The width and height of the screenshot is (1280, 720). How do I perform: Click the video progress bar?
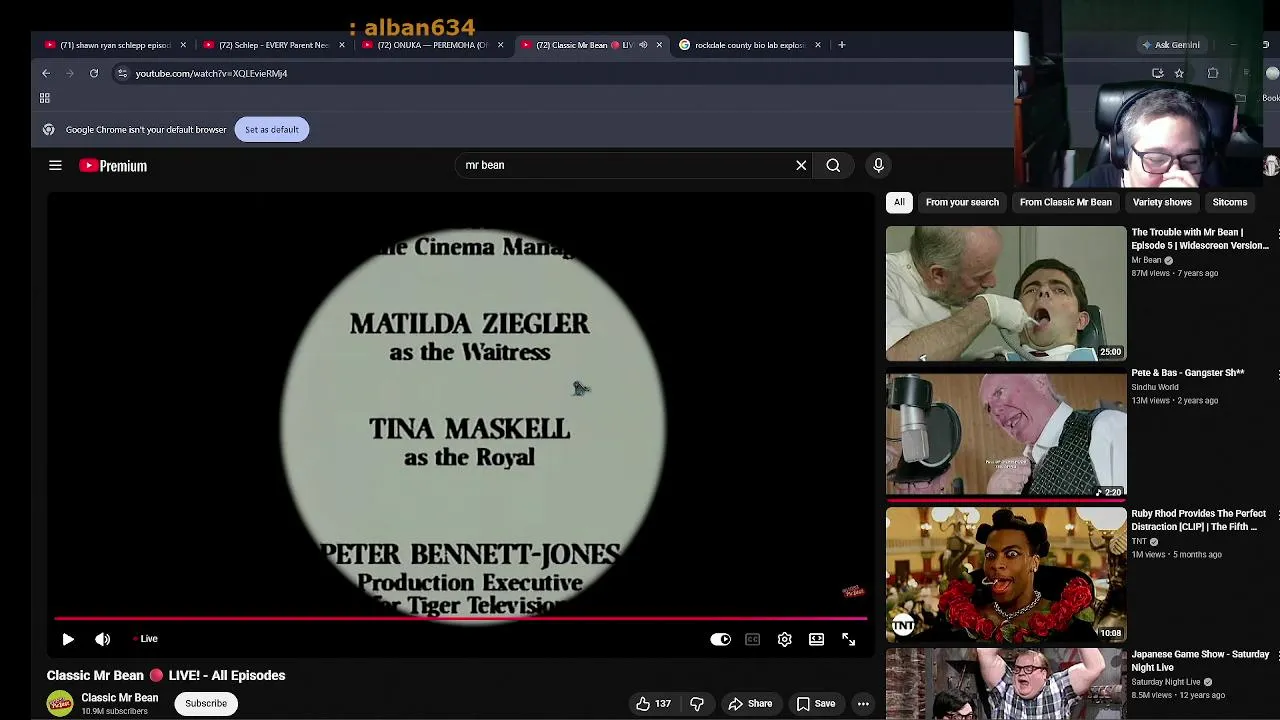(460, 619)
